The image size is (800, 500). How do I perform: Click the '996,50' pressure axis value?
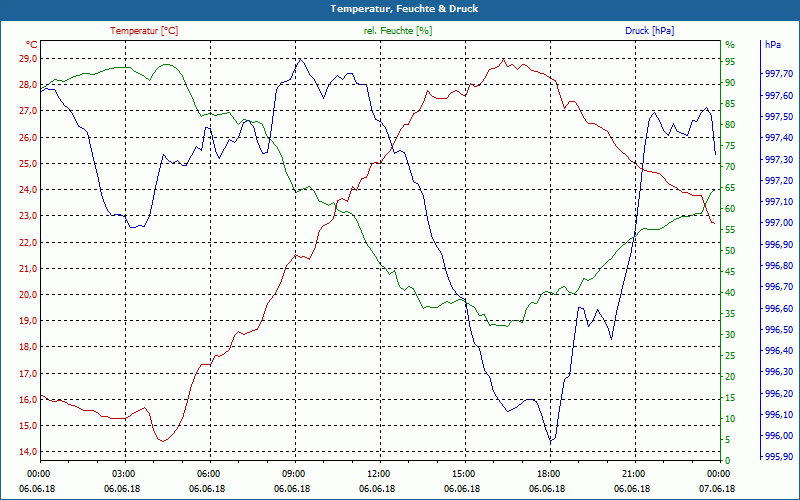pos(779,330)
